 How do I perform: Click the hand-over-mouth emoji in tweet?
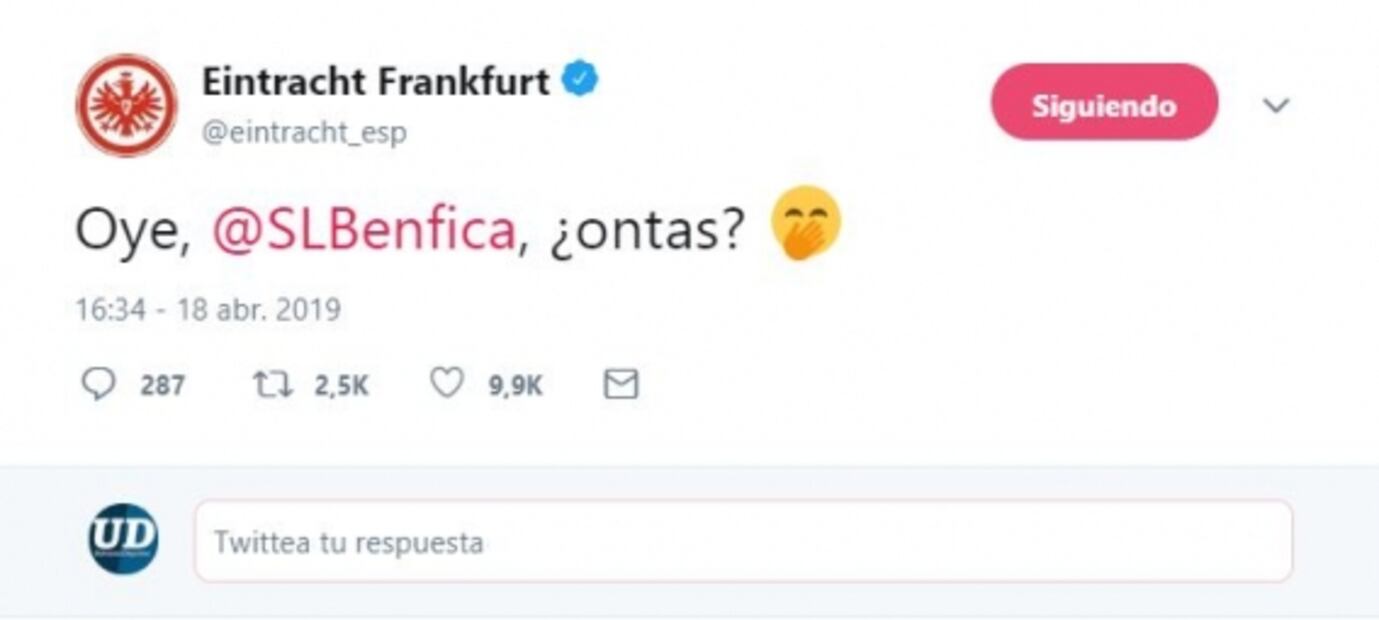[x=806, y=225]
